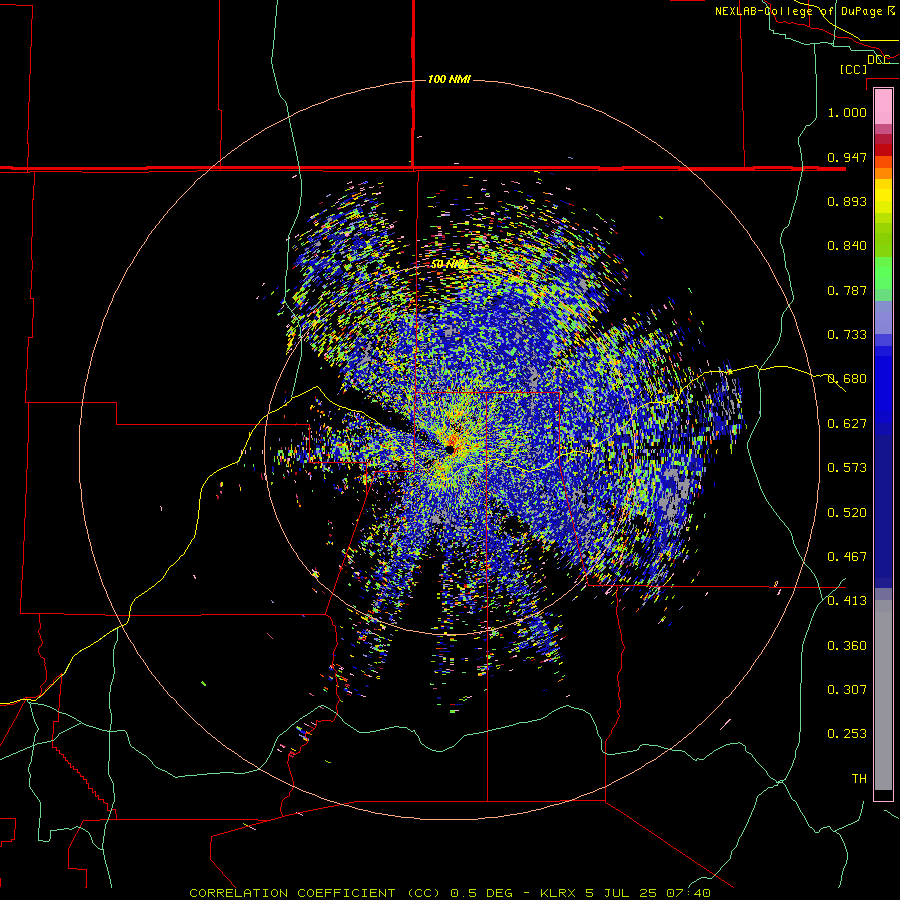Click the [CC] legend header label
Image resolution: width=900 pixels, height=900 pixels.
click(853, 69)
